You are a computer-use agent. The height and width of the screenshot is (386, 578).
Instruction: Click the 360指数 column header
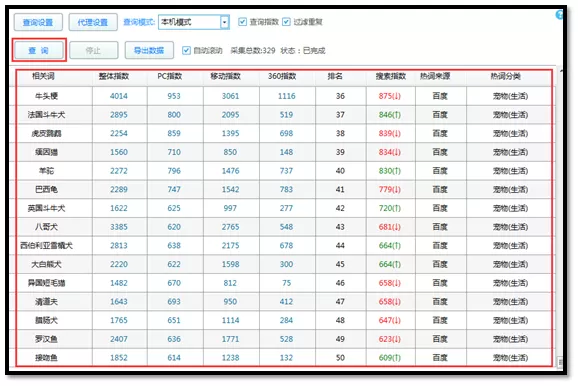point(282,76)
